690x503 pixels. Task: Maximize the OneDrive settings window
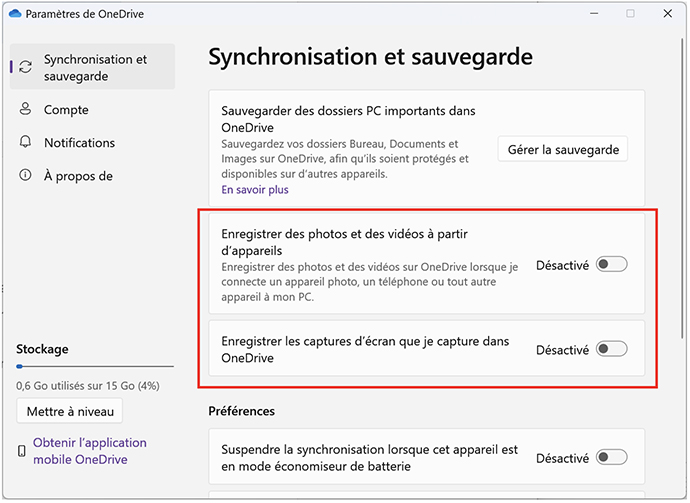pos(631,13)
